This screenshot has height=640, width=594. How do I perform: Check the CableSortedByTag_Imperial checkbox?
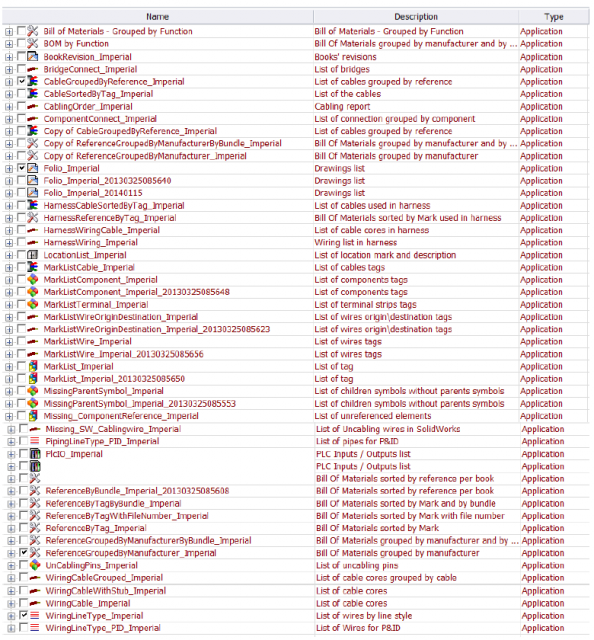tap(22, 93)
